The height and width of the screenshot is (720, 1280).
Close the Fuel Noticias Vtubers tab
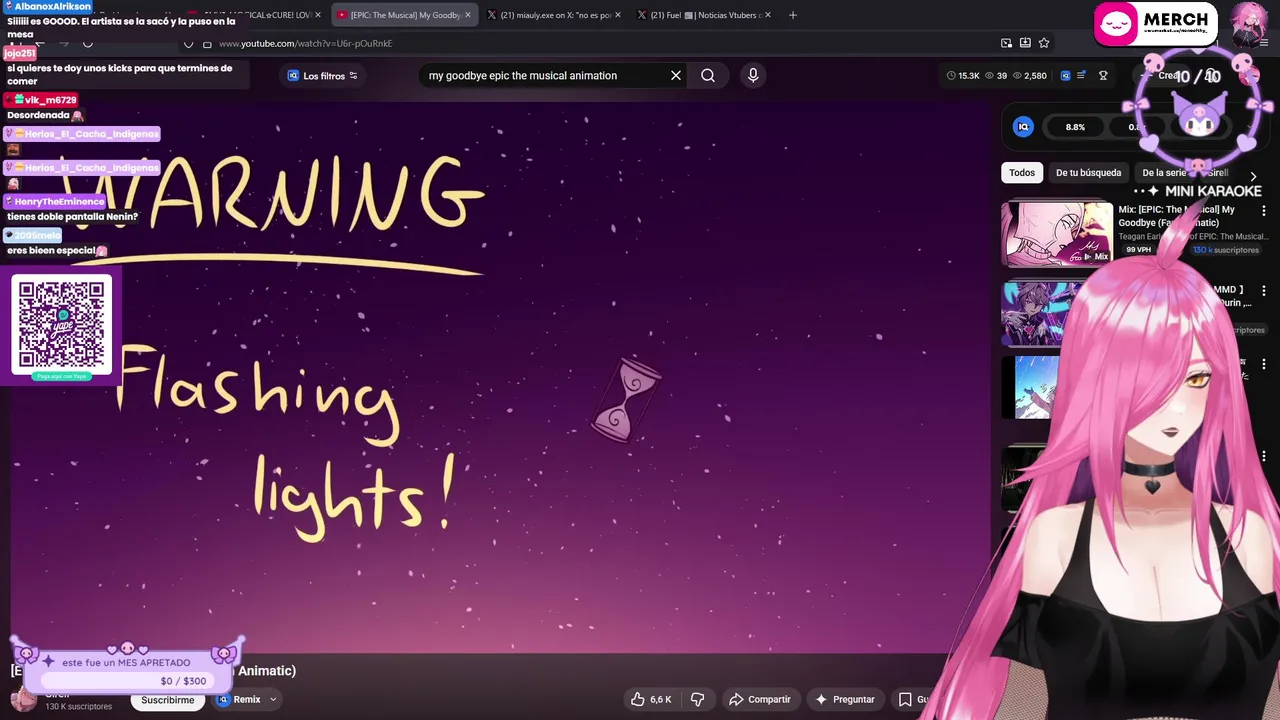(768, 15)
